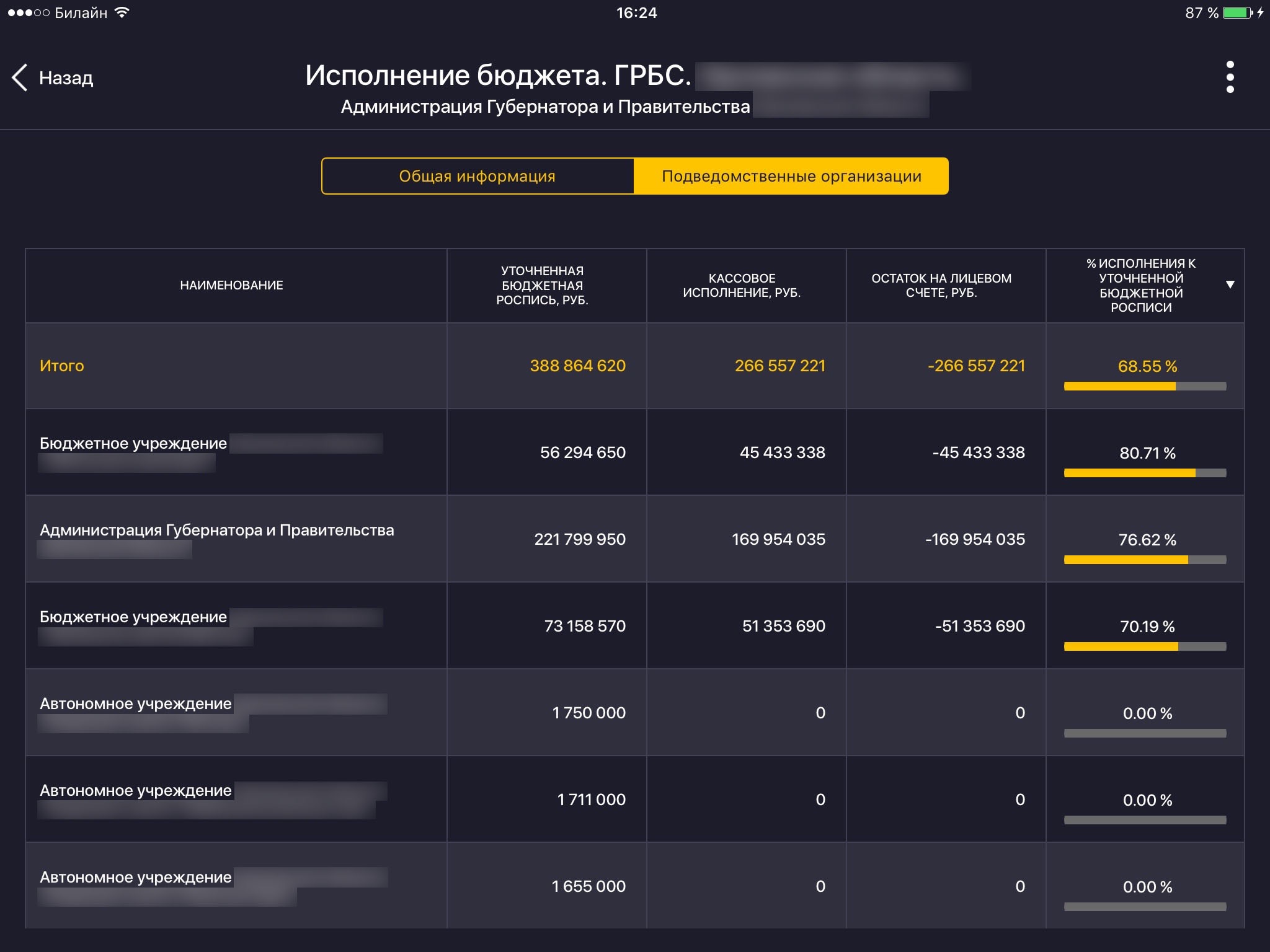This screenshot has width=1270, height=952.
Task: Click progress bar under 70.19 %
Action: 1145,646
